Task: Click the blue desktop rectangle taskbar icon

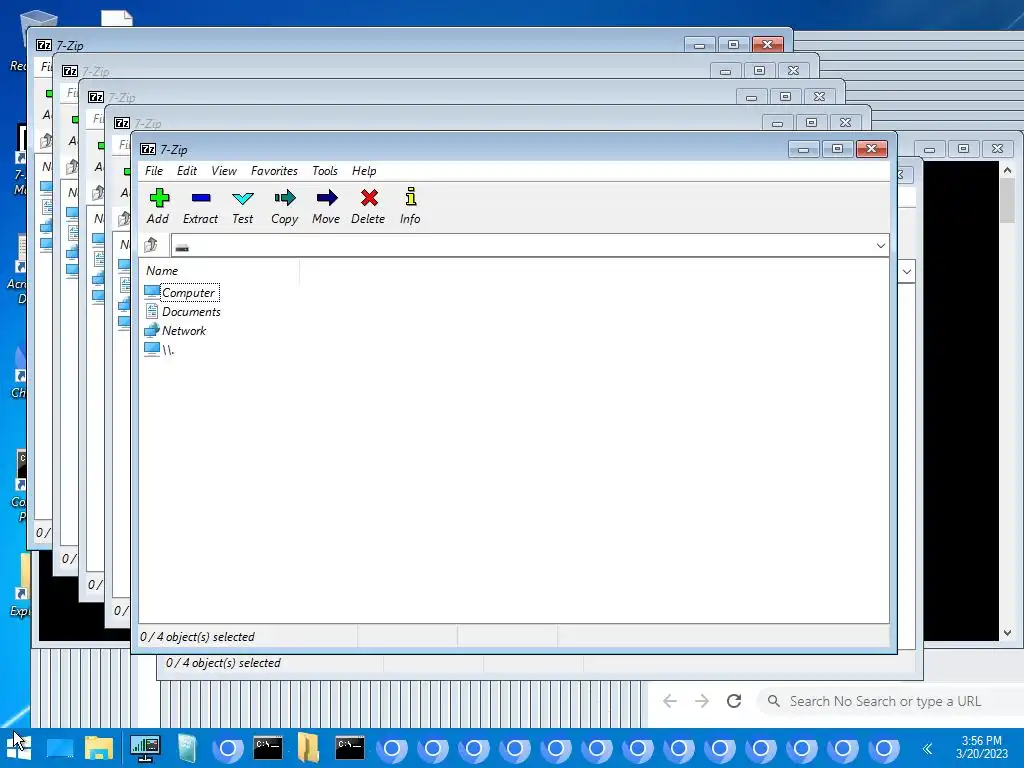Action: click(x=60, y=748)
